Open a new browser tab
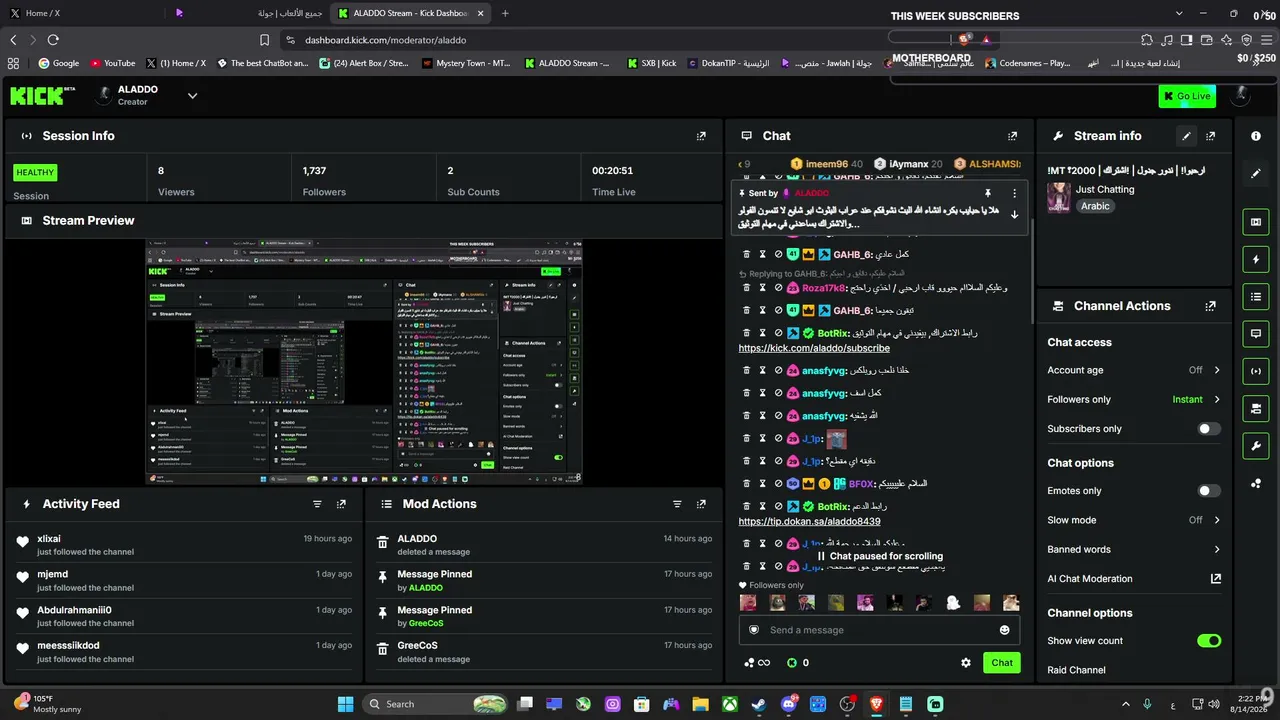The height and width of the screenshot is (720, 1280). (505, 13)
